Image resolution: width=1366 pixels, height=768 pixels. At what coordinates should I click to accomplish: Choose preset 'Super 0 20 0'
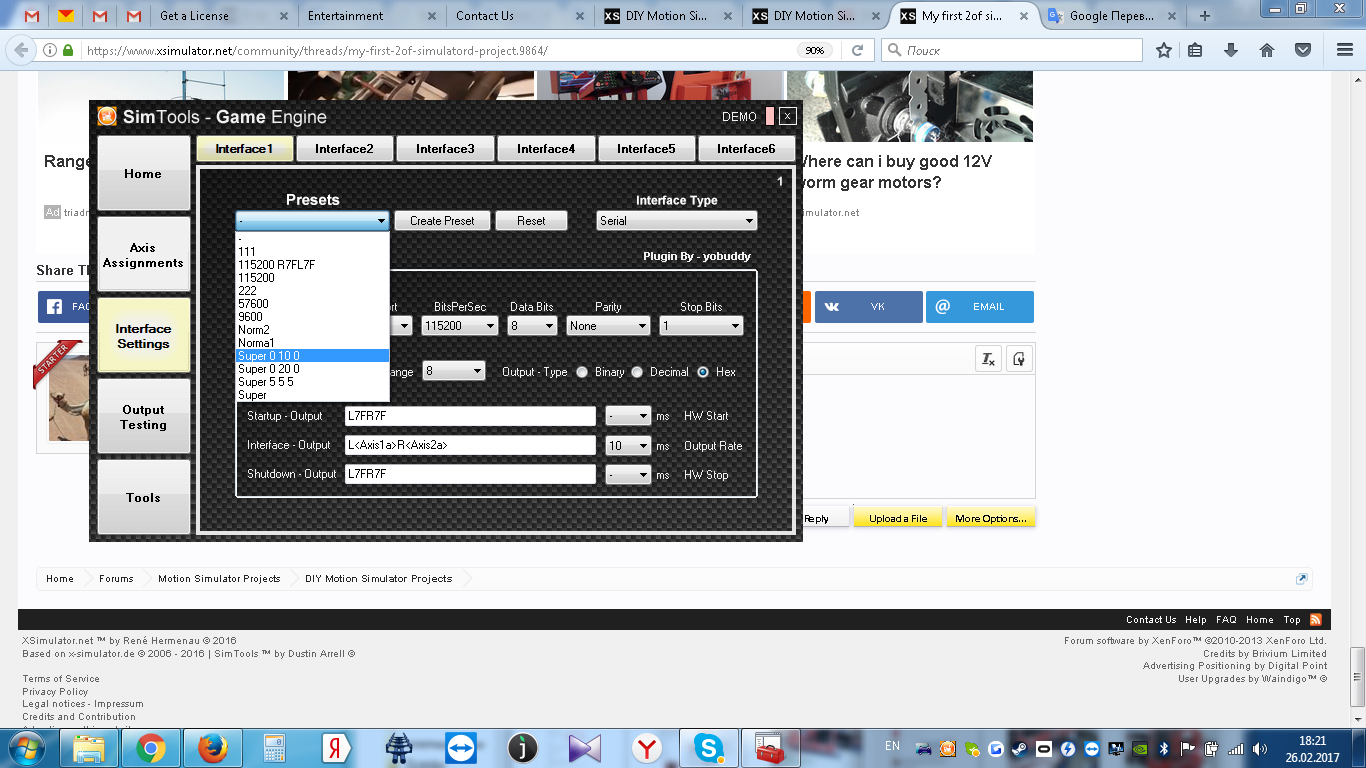point(312,369)
